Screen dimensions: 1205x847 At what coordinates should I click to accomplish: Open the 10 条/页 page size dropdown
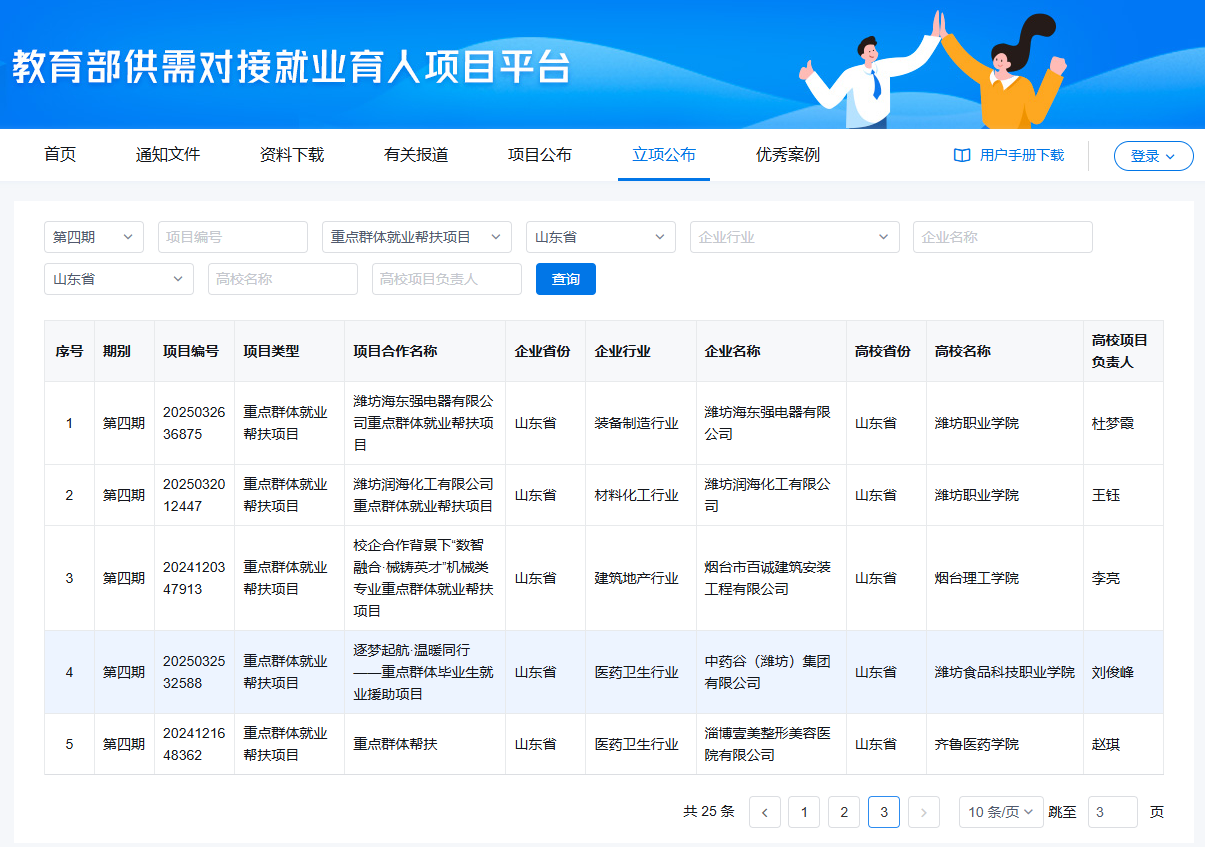point(1001,812)
